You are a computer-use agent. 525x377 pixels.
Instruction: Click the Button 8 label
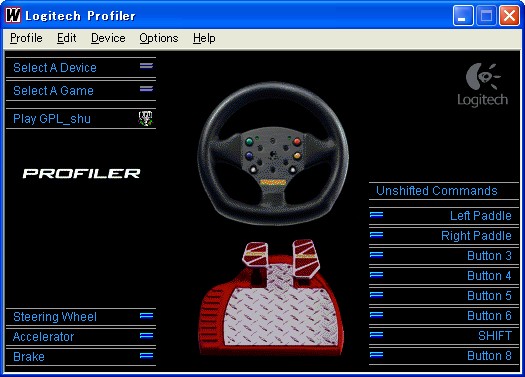coord(490,356)
